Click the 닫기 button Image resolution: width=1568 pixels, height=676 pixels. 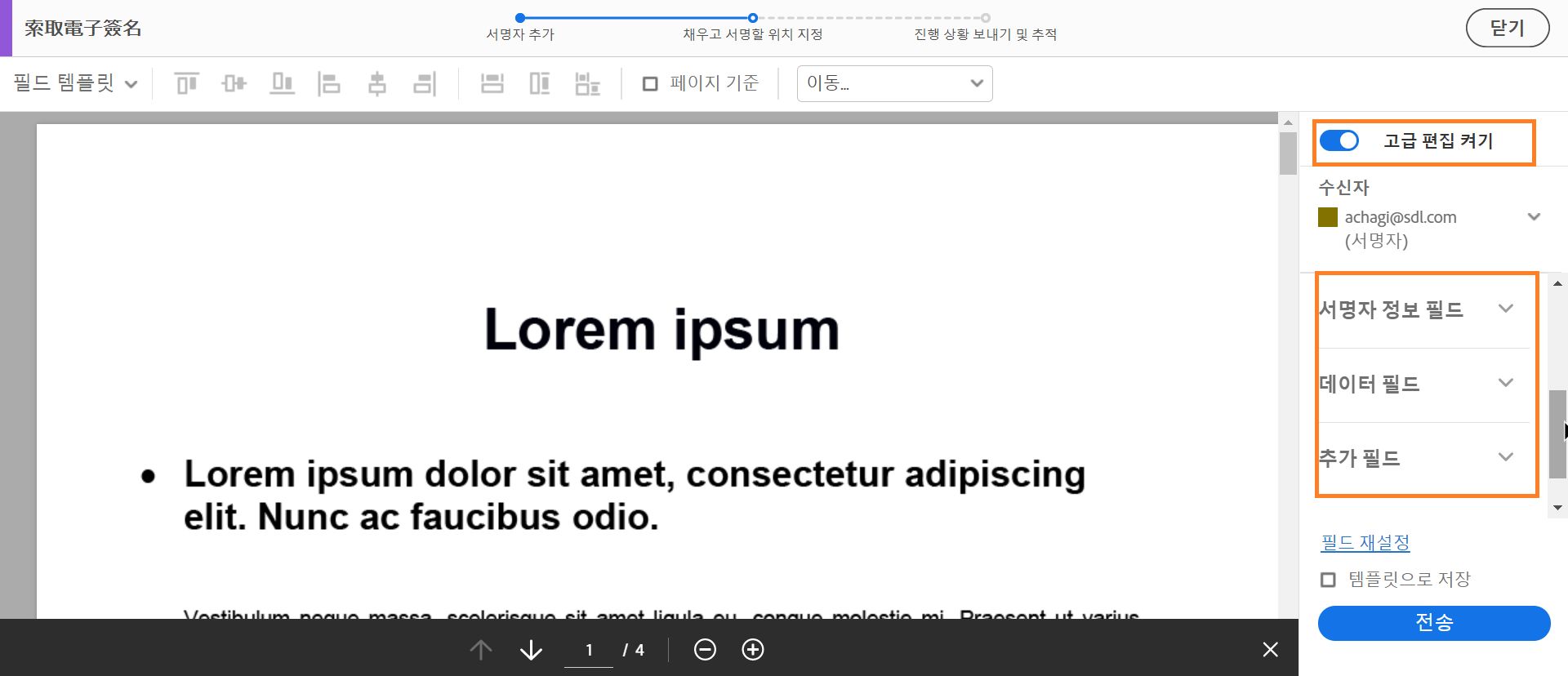click(1508, 28)
